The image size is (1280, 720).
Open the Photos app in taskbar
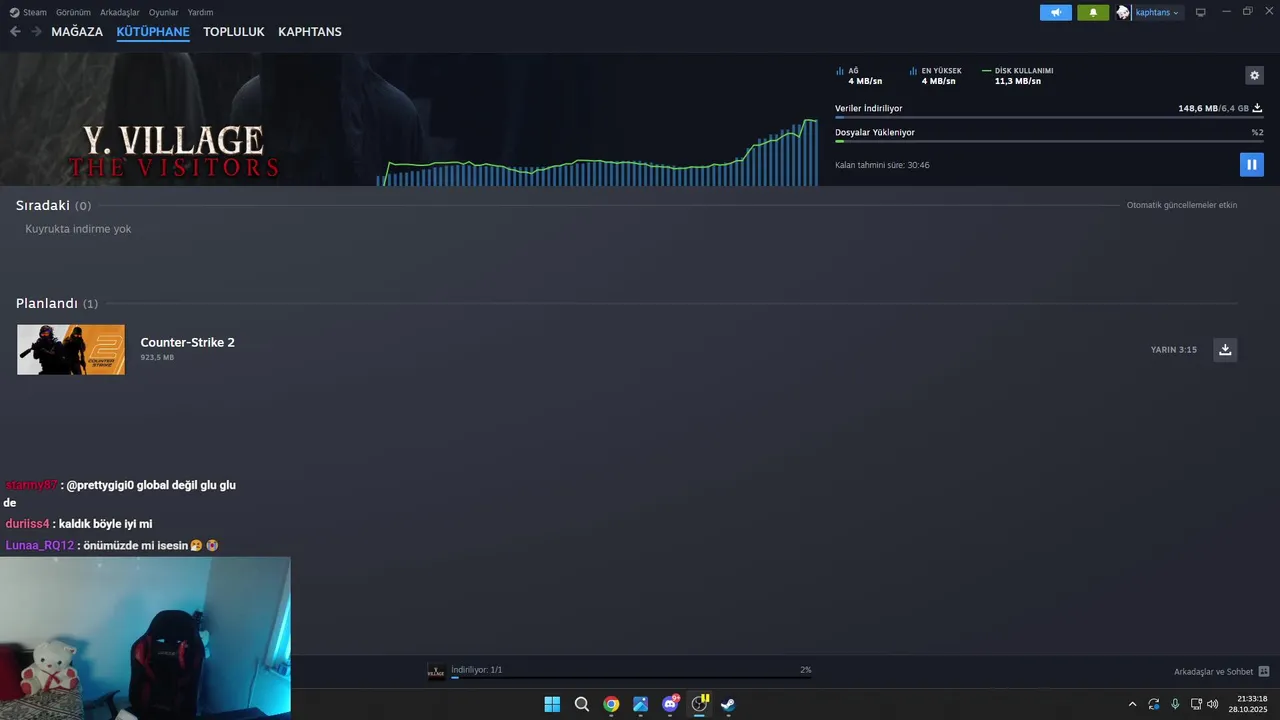(640, 704)
